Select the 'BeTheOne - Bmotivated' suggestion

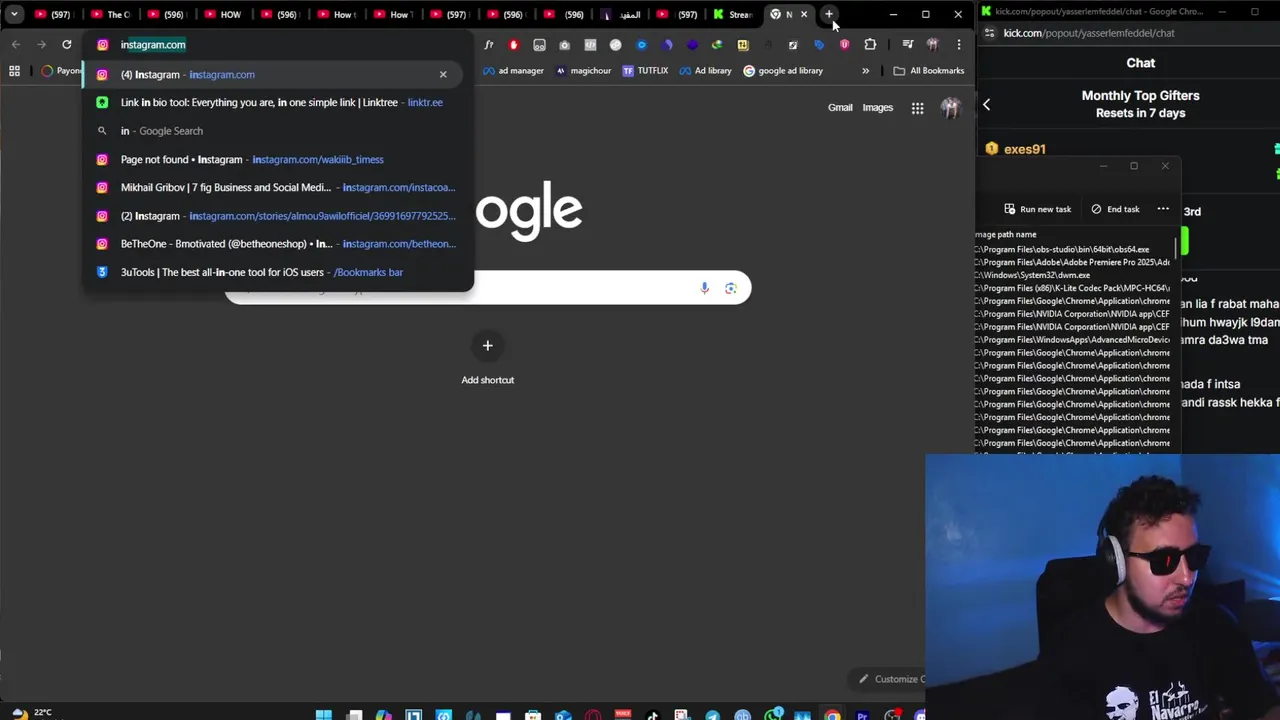pos(270,243)
